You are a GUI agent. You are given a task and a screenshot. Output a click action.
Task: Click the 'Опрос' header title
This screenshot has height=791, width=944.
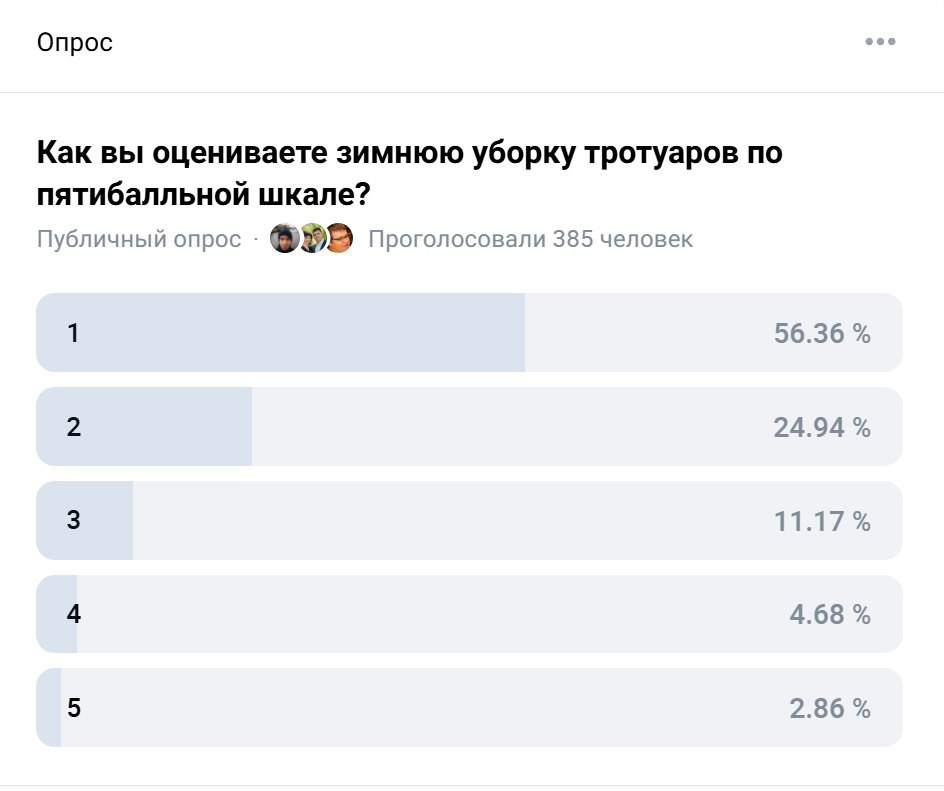[x=75, y=41]
